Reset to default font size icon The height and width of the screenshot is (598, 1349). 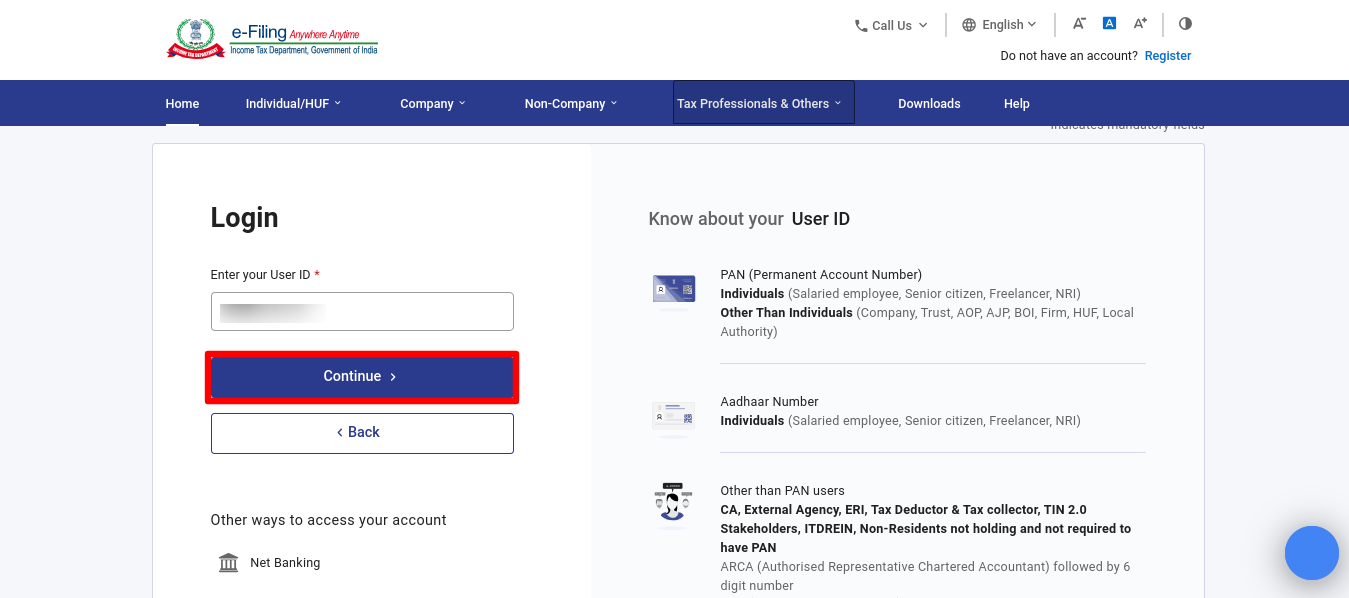(x=1109, y=23)
